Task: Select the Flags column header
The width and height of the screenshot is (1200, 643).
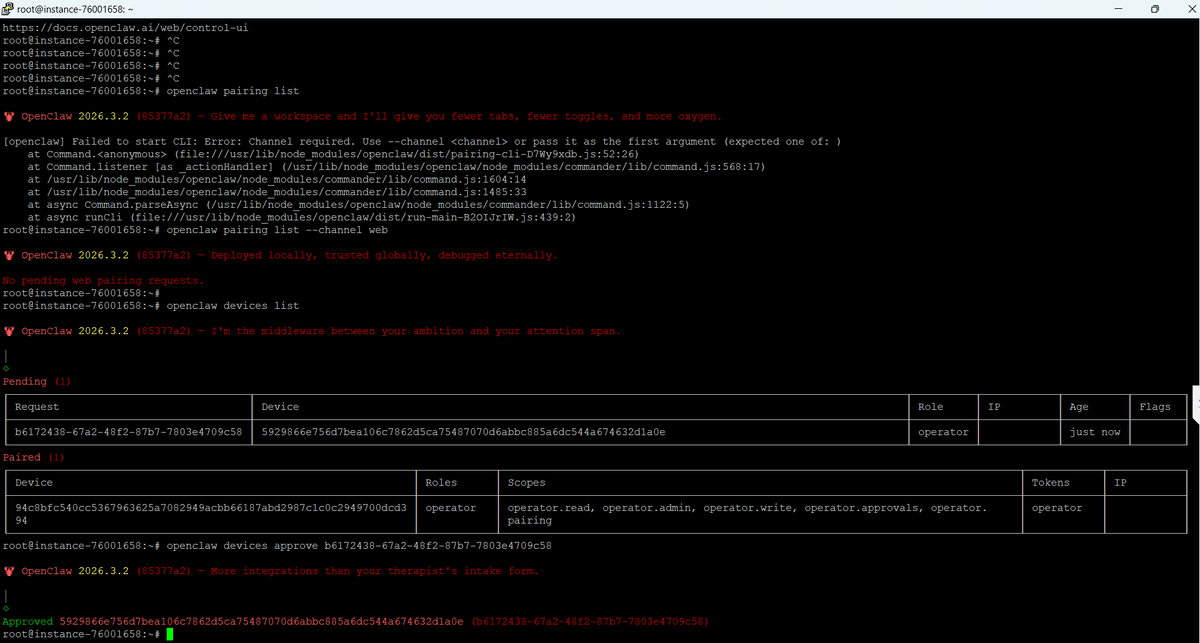Action: click(x=1154, y=407)
